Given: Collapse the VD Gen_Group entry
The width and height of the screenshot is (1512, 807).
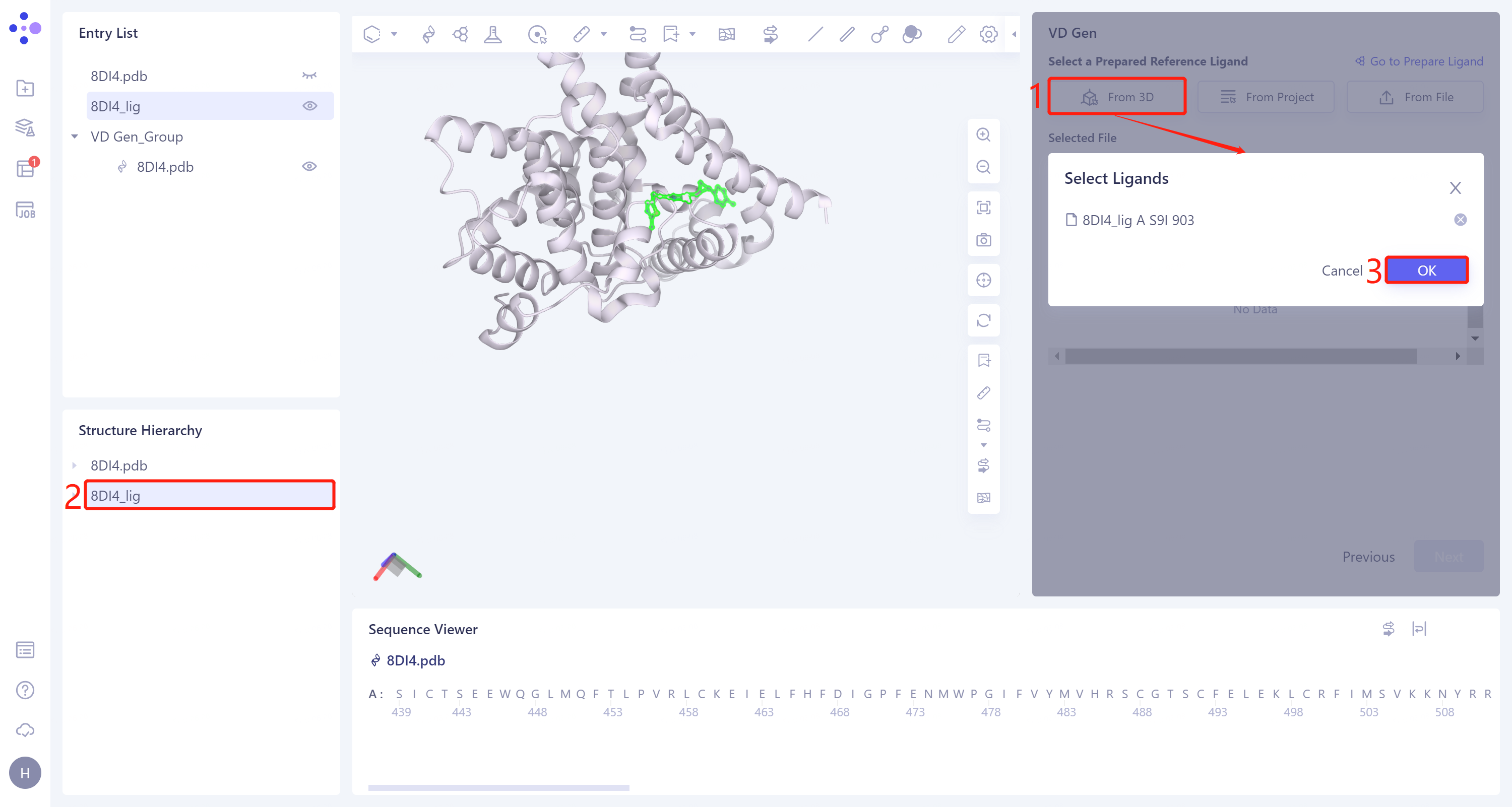Looking at the screenshot, I should pos(75,136).
